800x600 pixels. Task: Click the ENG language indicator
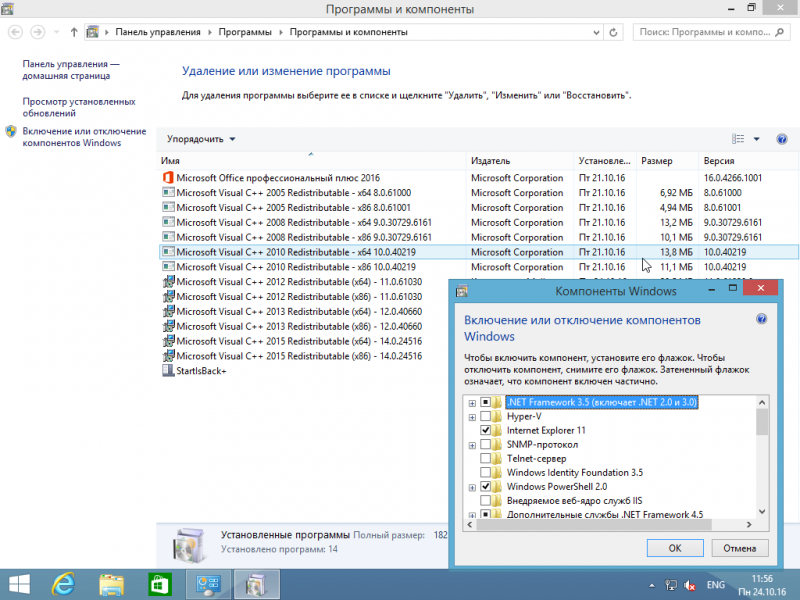(715, 585)
